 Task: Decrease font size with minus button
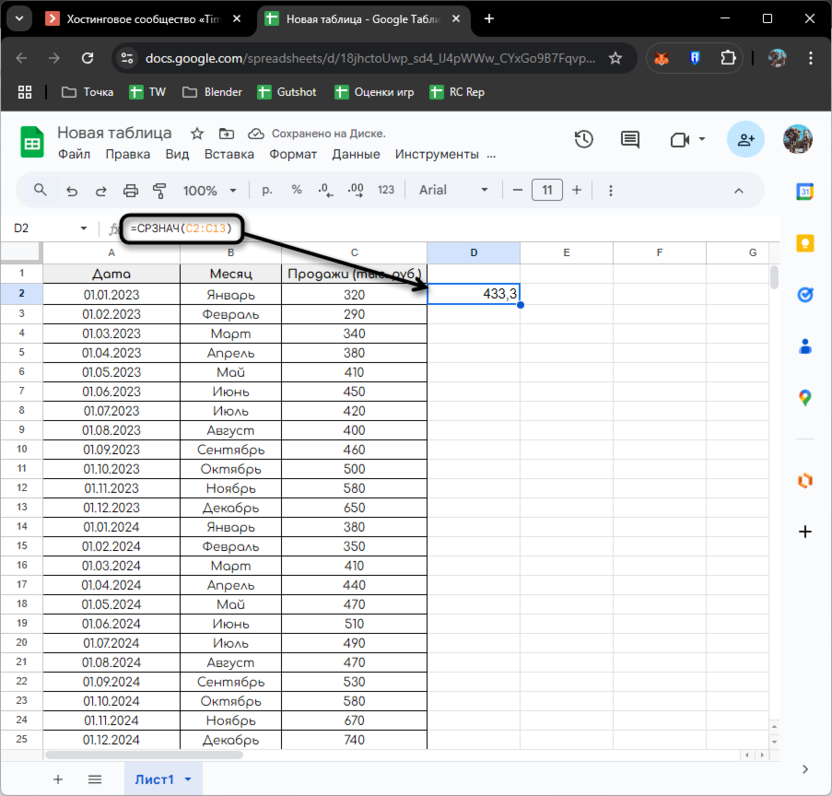coord(517,190)
